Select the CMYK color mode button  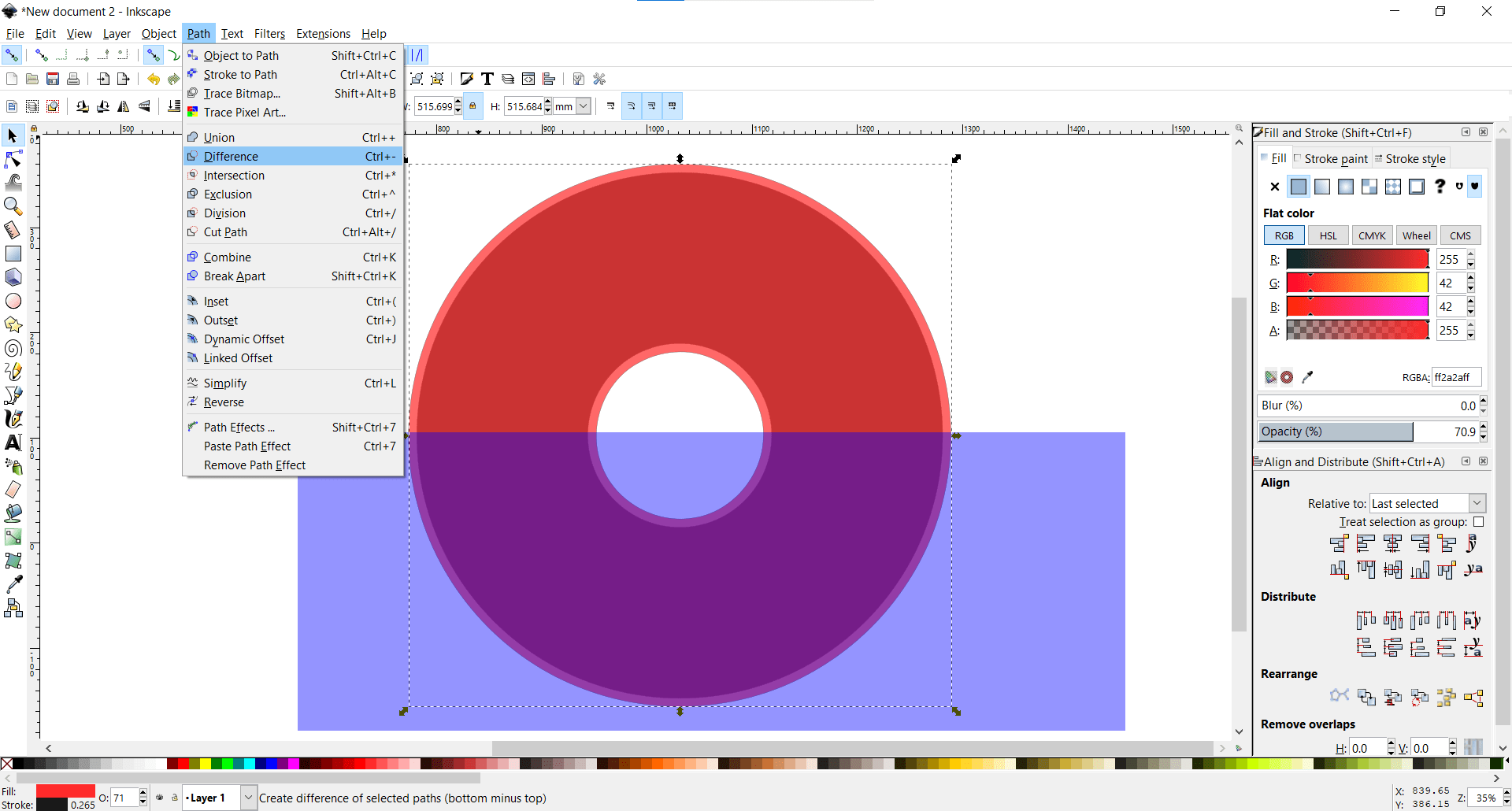[x=1372, y=235]
